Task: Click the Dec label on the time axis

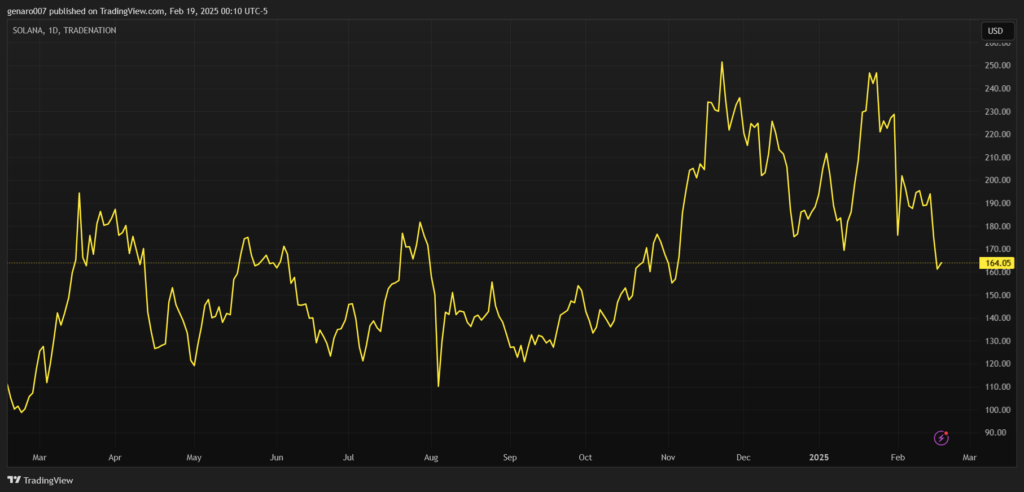Action: [743, 457]
